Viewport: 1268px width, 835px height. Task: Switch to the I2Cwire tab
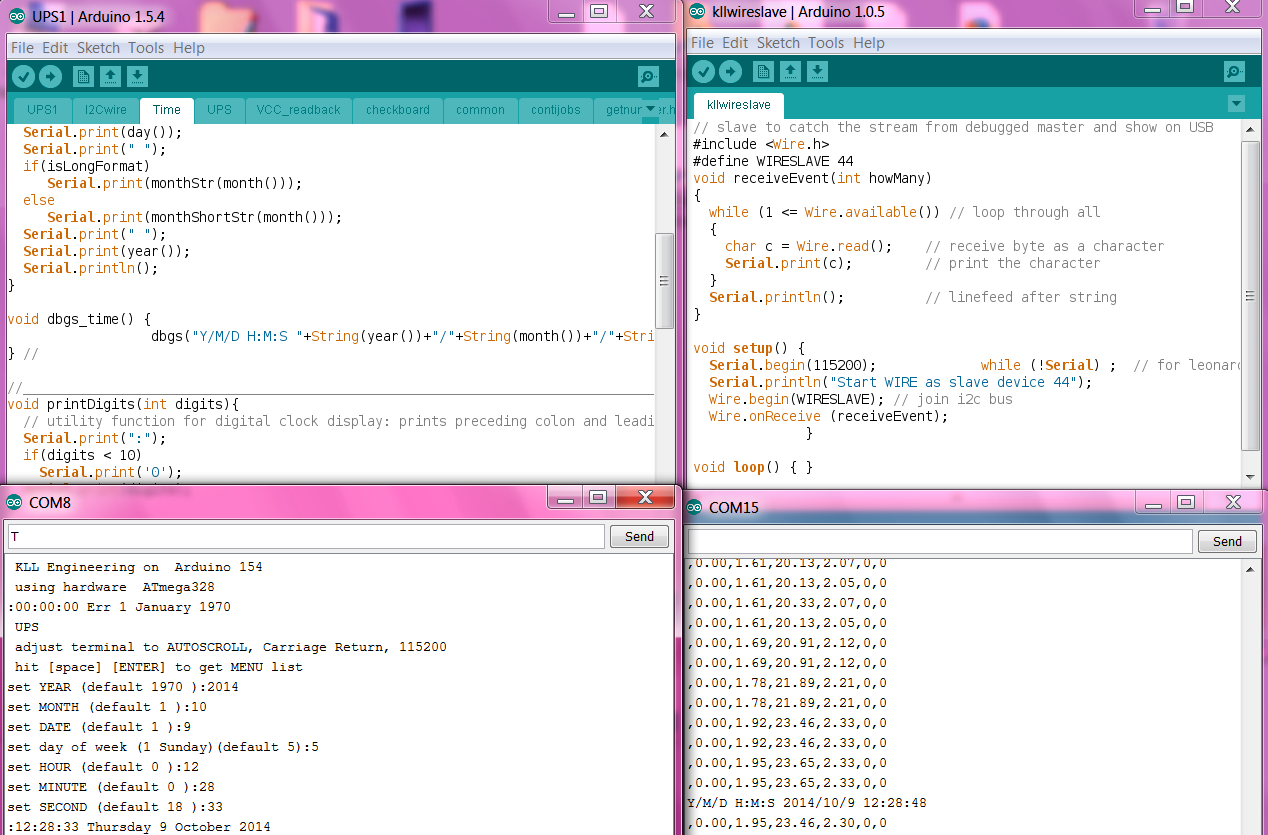pyautogui.click(x=105, y=110)
